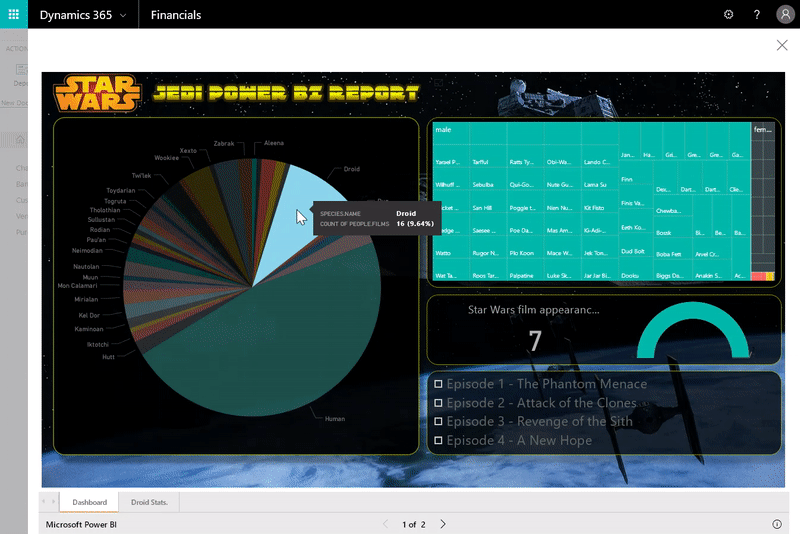Click the Plo Koon treemap tile
This screenshot has width=800, height=534.
(x=525, y=247)
